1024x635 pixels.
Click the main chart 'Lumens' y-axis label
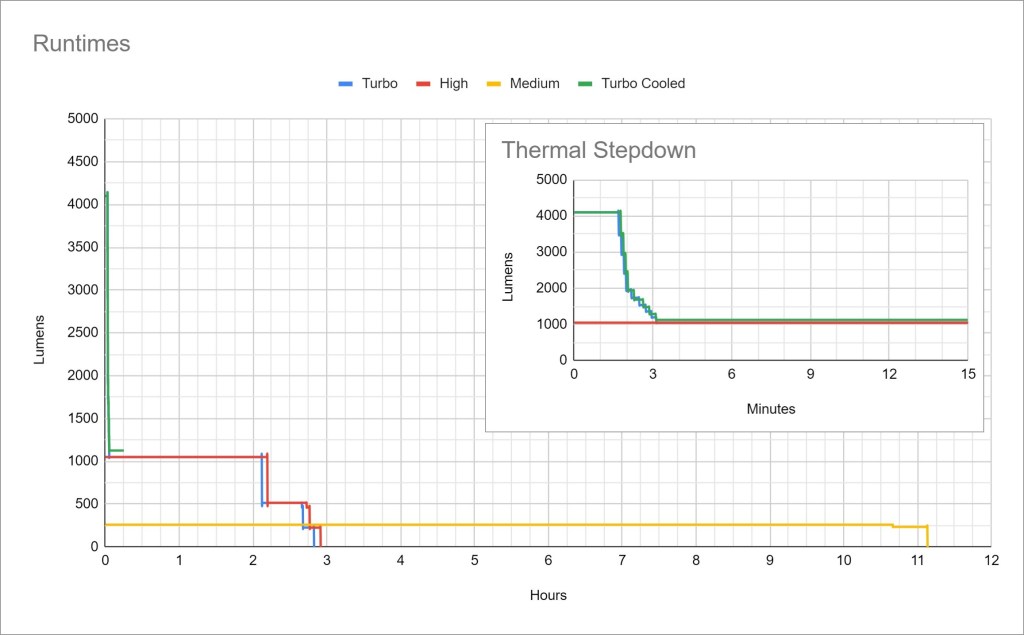[x=40, y=339]
